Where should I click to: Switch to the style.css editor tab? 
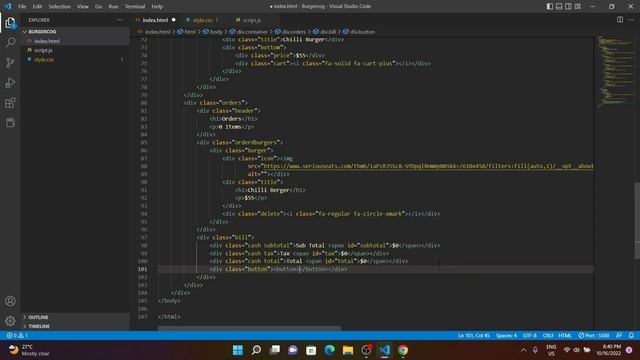point(203,20)
